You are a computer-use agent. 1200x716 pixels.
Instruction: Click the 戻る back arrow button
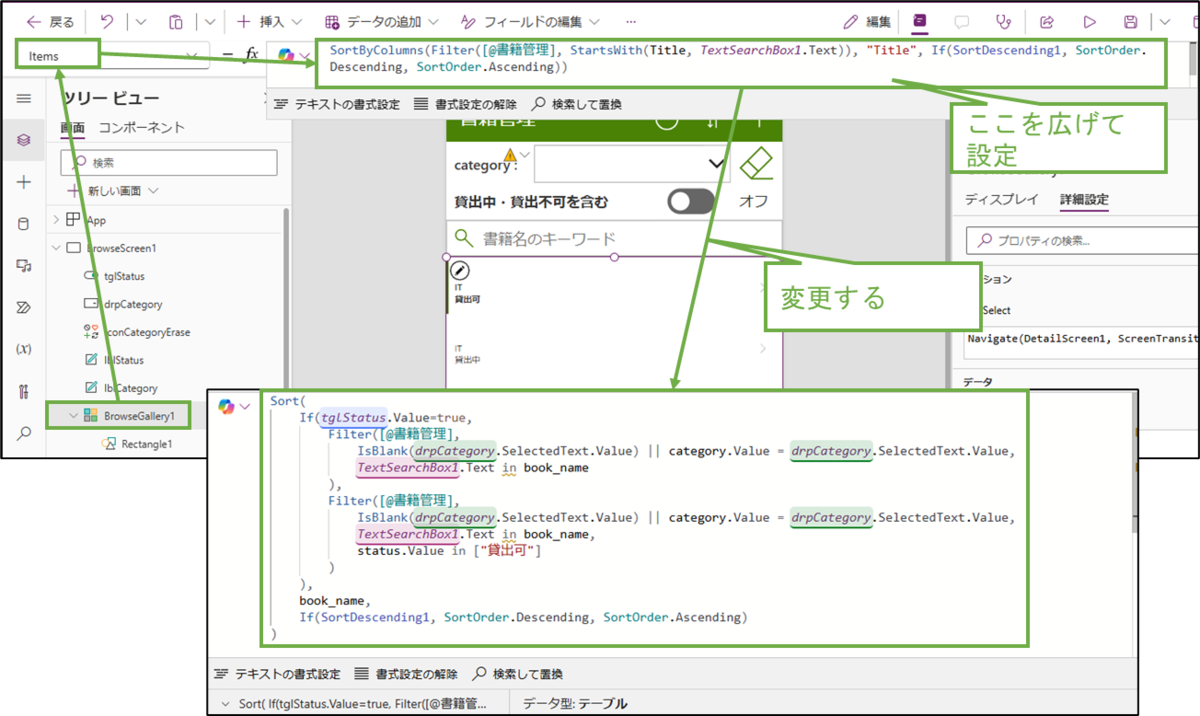coord(50,21)
